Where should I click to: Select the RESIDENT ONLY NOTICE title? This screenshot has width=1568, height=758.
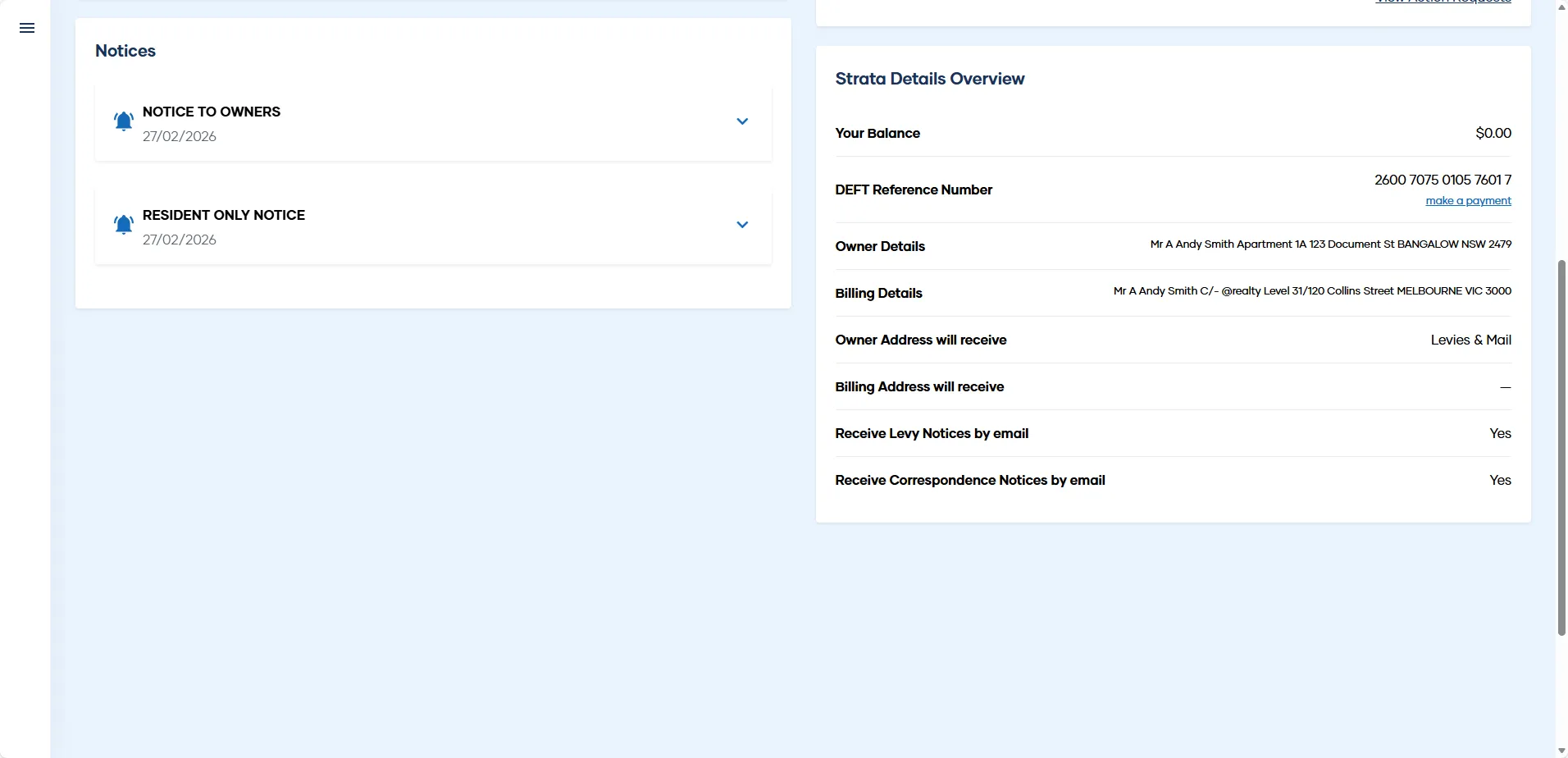(224, 215)
